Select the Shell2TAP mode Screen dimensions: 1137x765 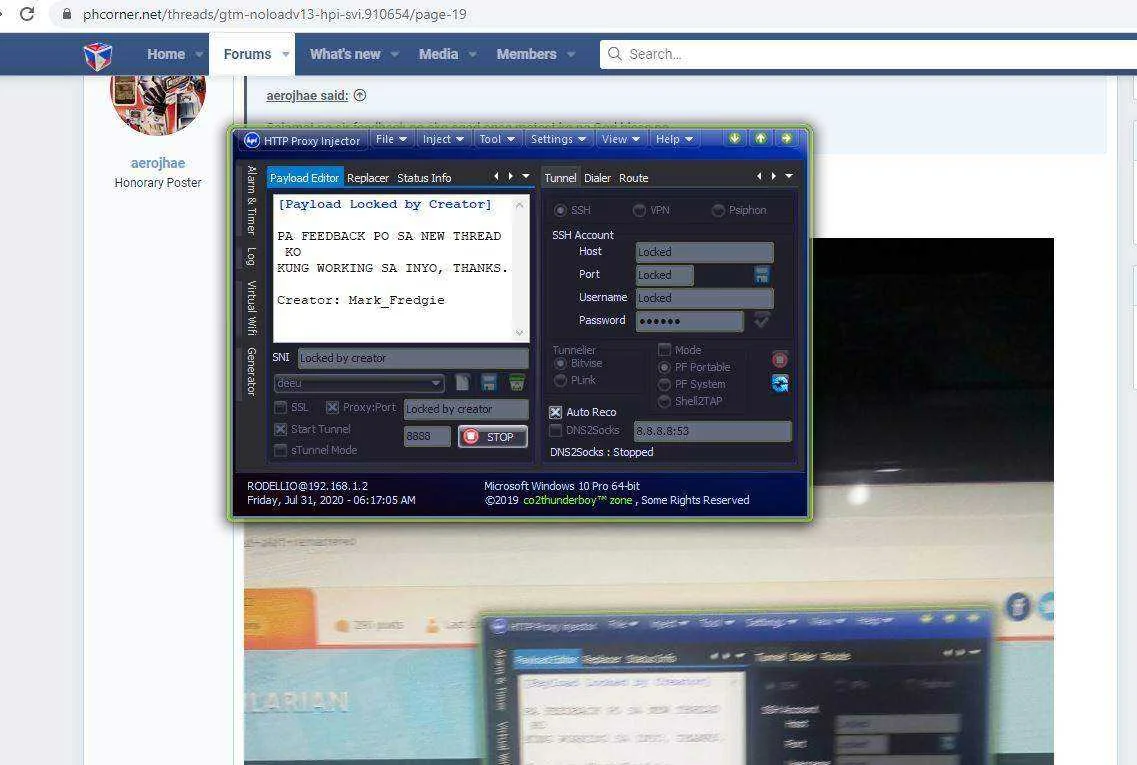(663, 401)
